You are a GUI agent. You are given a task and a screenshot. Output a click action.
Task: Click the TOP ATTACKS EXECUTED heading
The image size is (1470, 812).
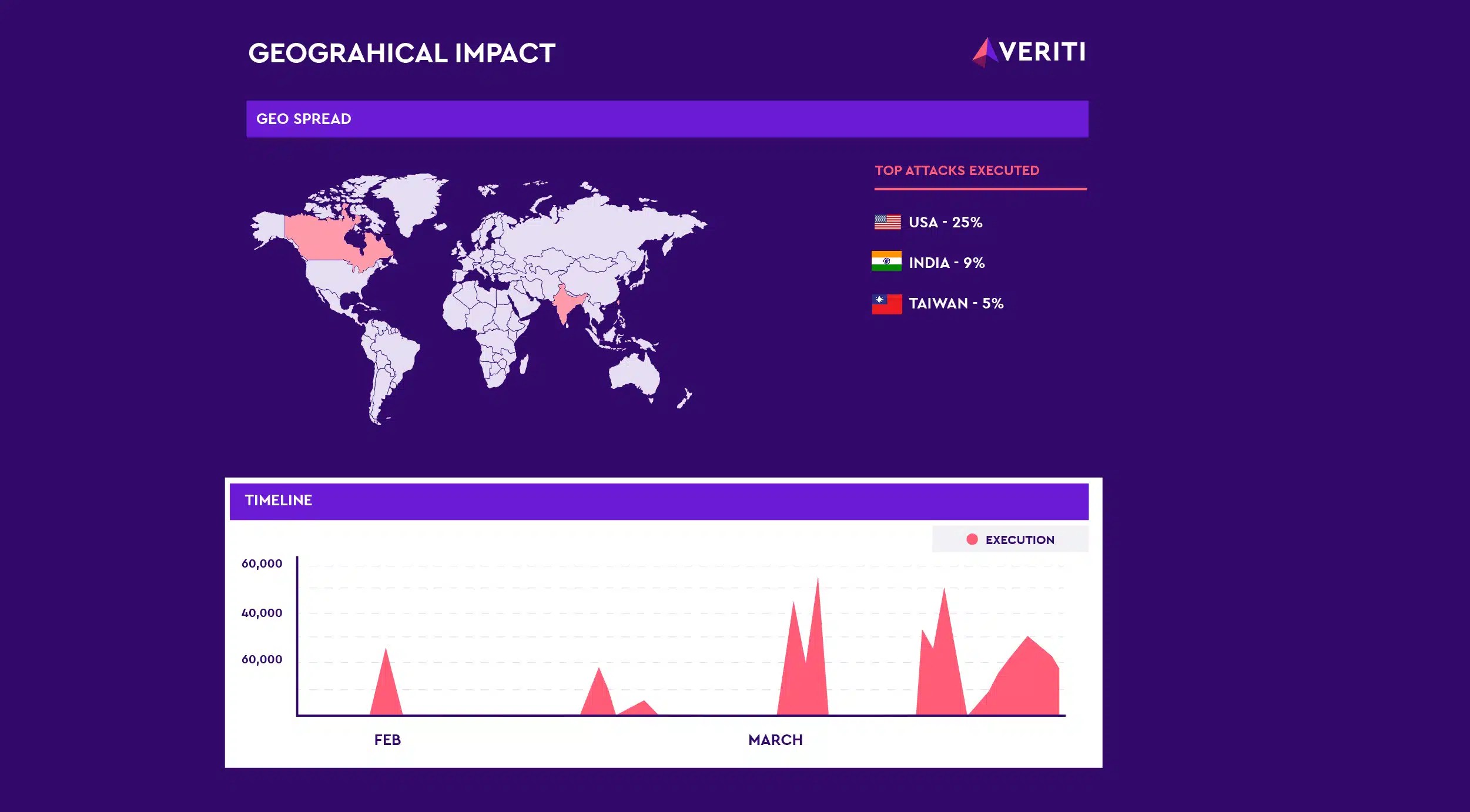(x=956, y=171)
